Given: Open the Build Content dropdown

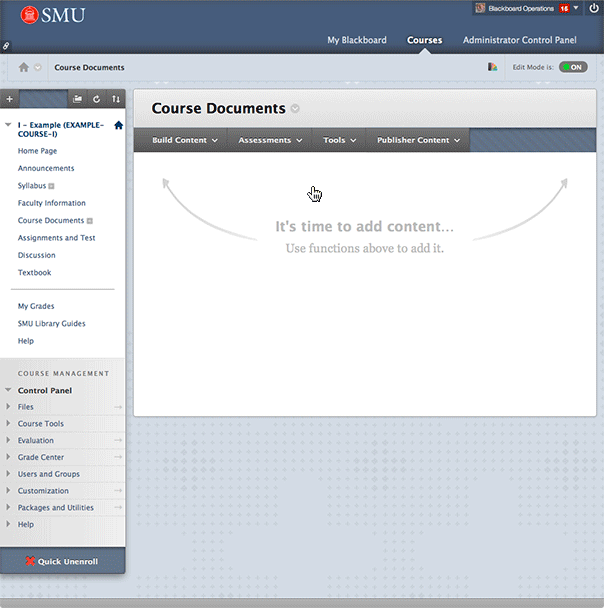Looking at the screenshot, I should click(x=185, y=140).
